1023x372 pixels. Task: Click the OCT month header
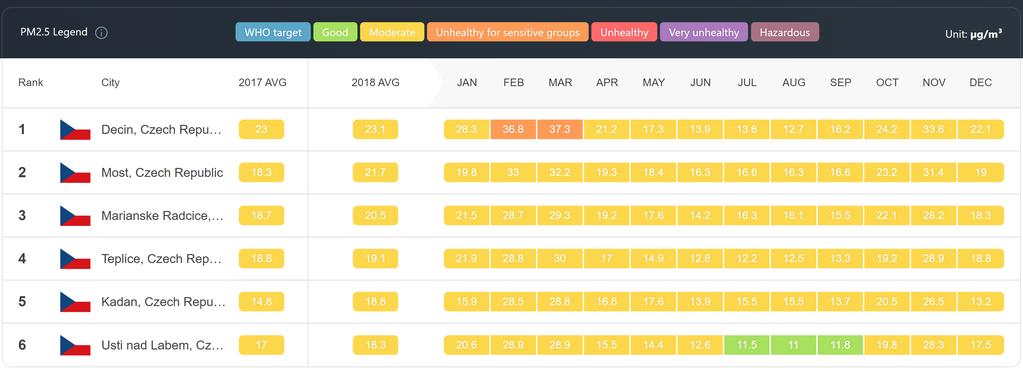click(x=887, y=83)
